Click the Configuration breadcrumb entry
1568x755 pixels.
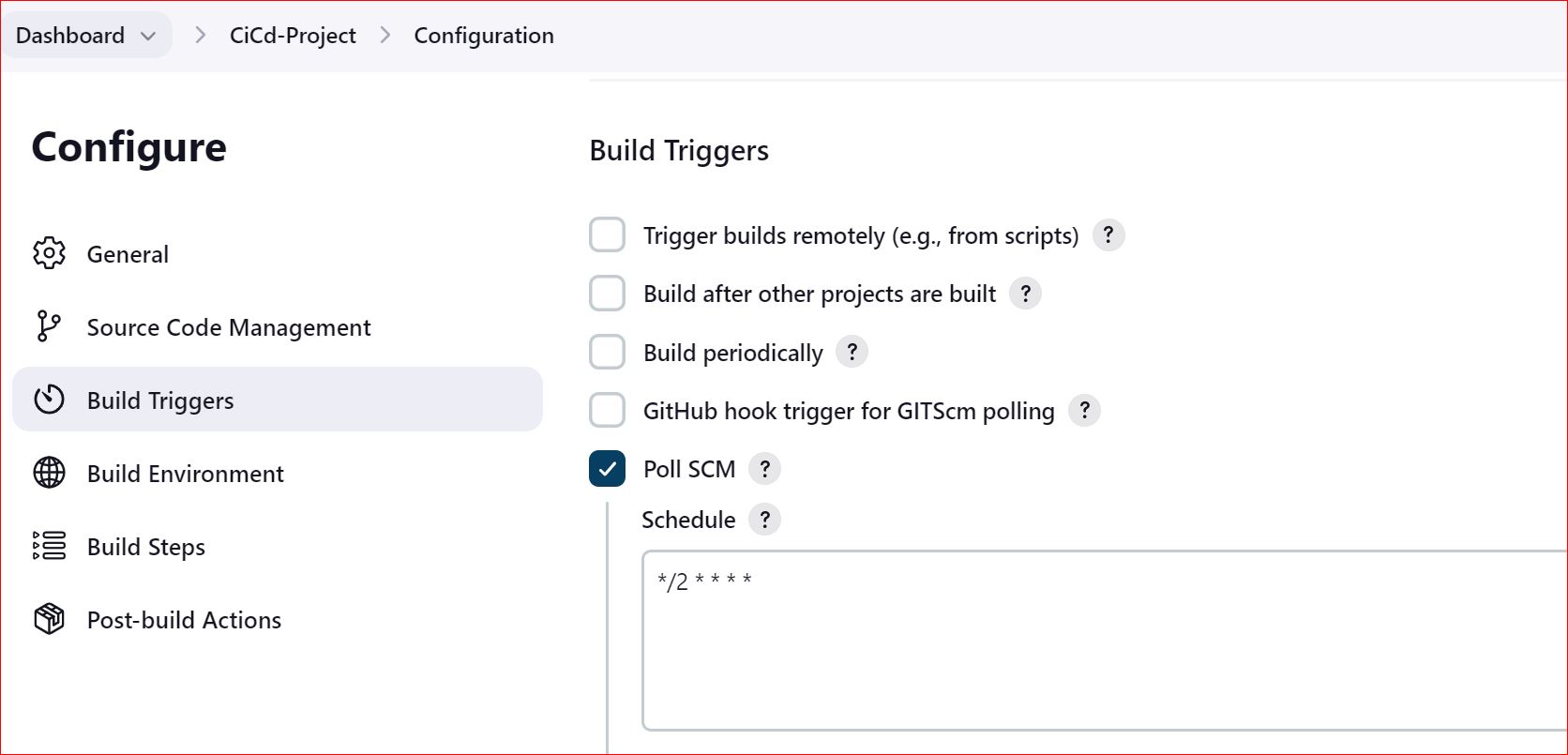point(484,35)
